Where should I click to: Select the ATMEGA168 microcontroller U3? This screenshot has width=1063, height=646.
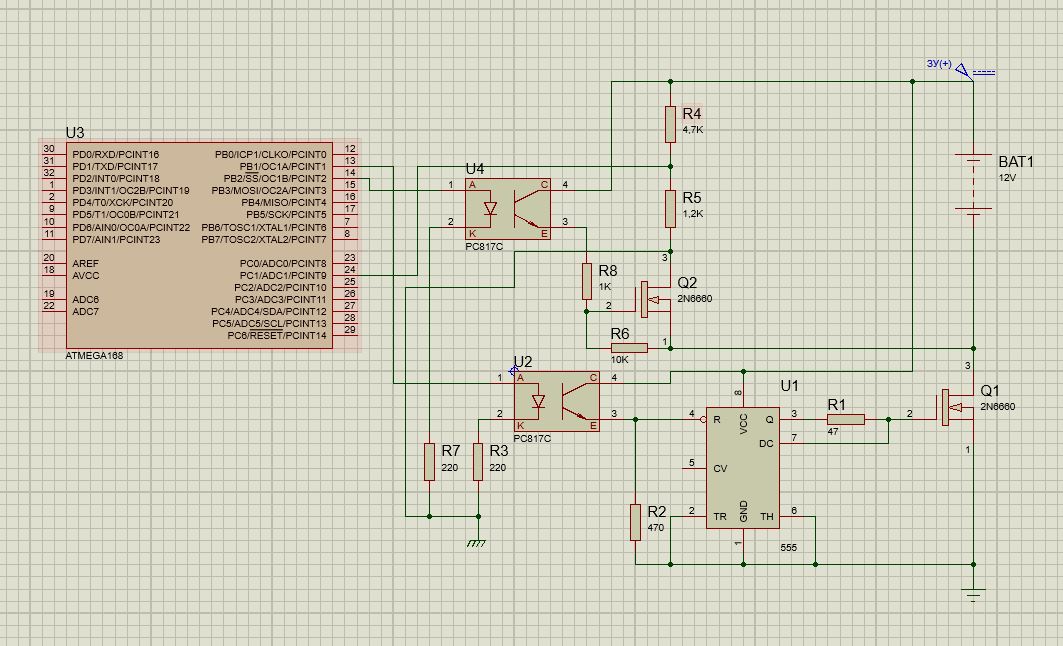tap(198, 244)
